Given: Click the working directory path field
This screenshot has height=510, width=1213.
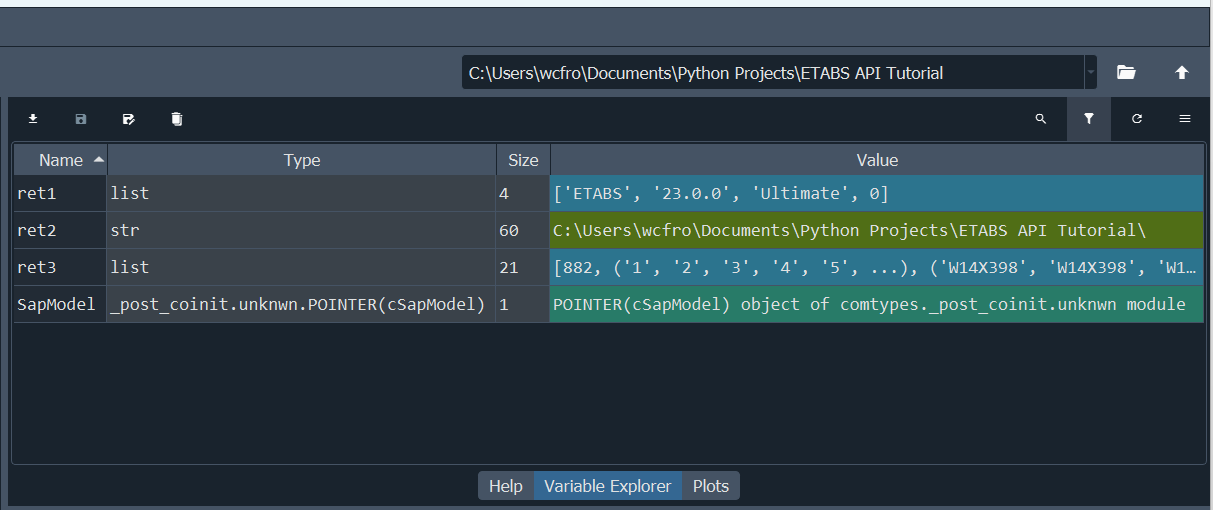Looking at the screenshot, I should pos(772,73).
